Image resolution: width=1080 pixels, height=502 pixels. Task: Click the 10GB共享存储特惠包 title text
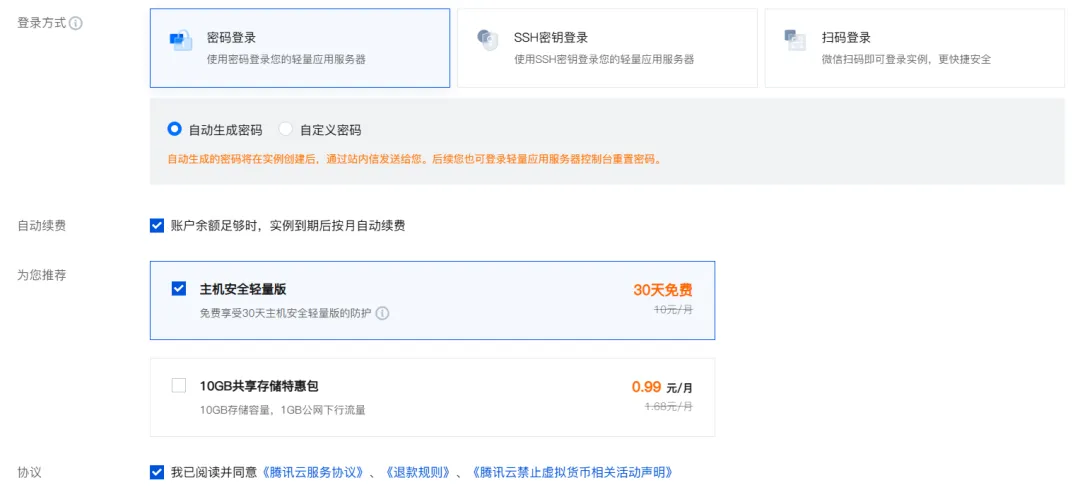(x=259, y=385)
